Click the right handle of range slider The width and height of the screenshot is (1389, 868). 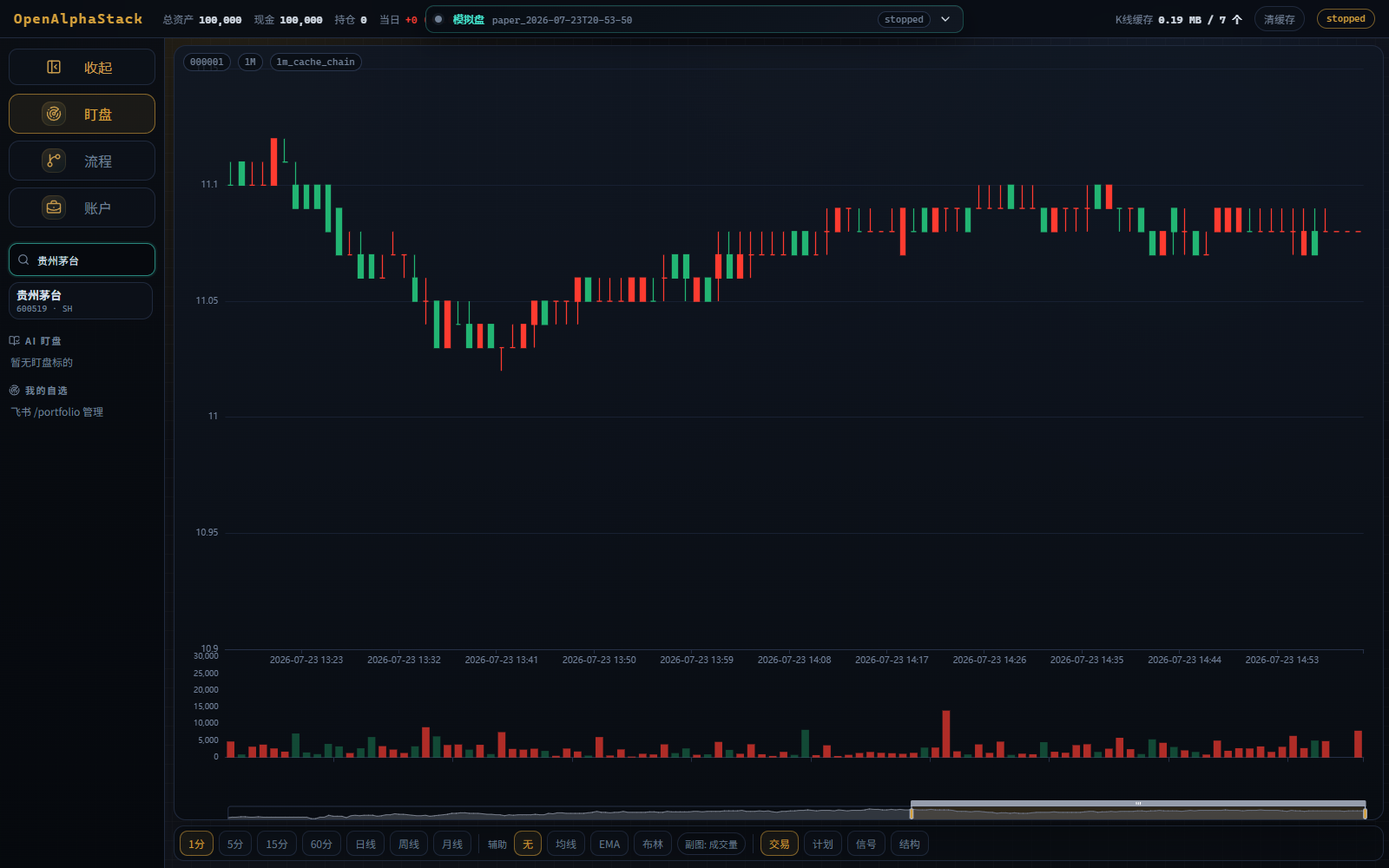click(x=1365, y=813)
